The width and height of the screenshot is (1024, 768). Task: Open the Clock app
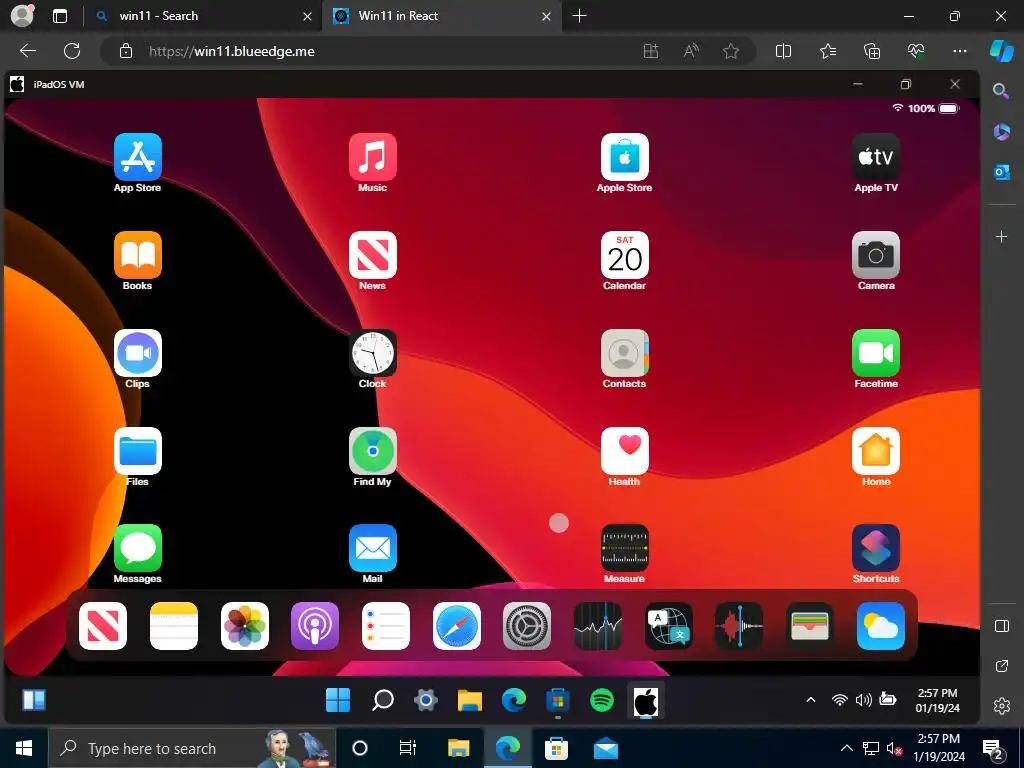click(373, 353)
